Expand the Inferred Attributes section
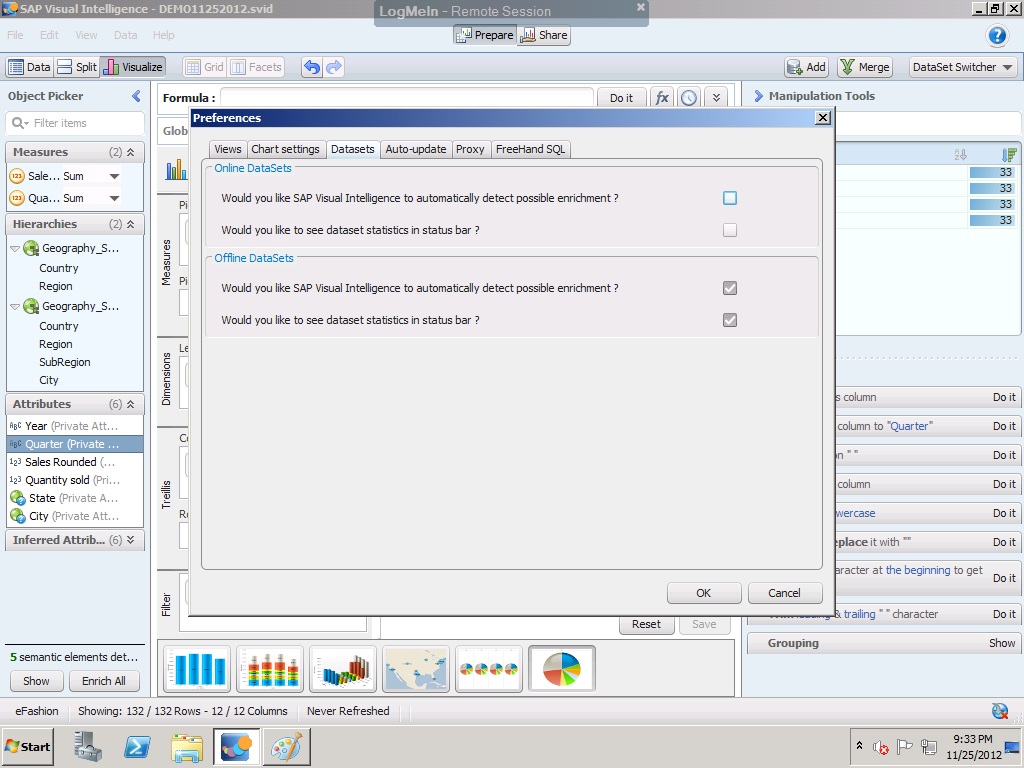Screen dimensions: 1024x768 (131, 540)
